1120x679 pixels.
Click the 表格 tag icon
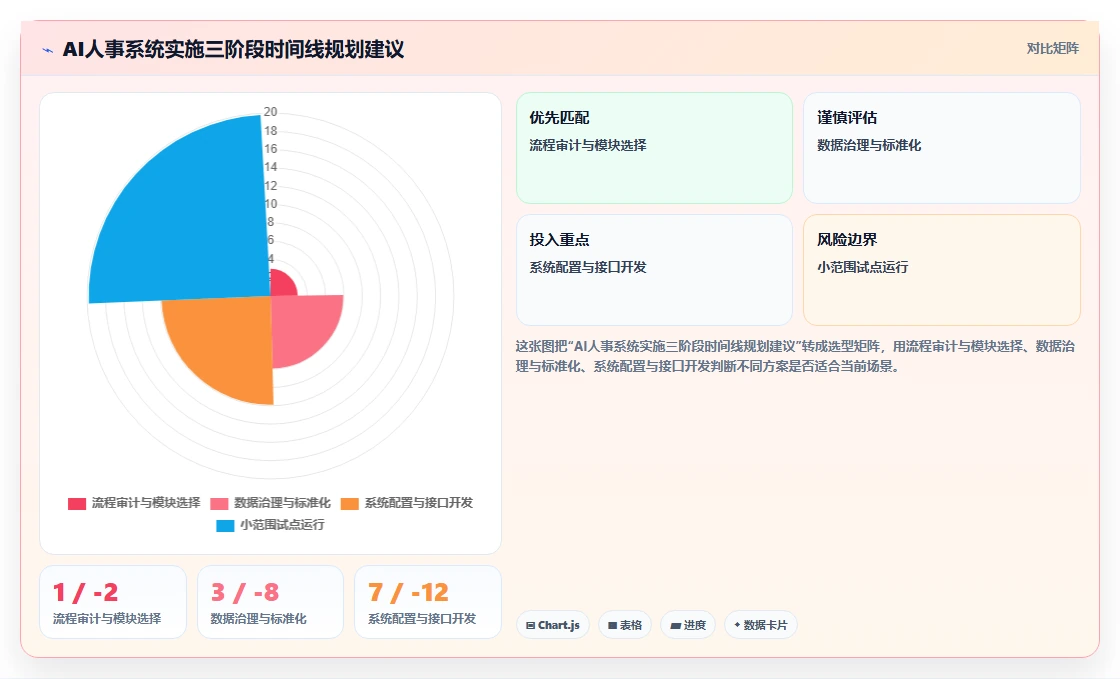pyautogui.click(x=612, y=625)
